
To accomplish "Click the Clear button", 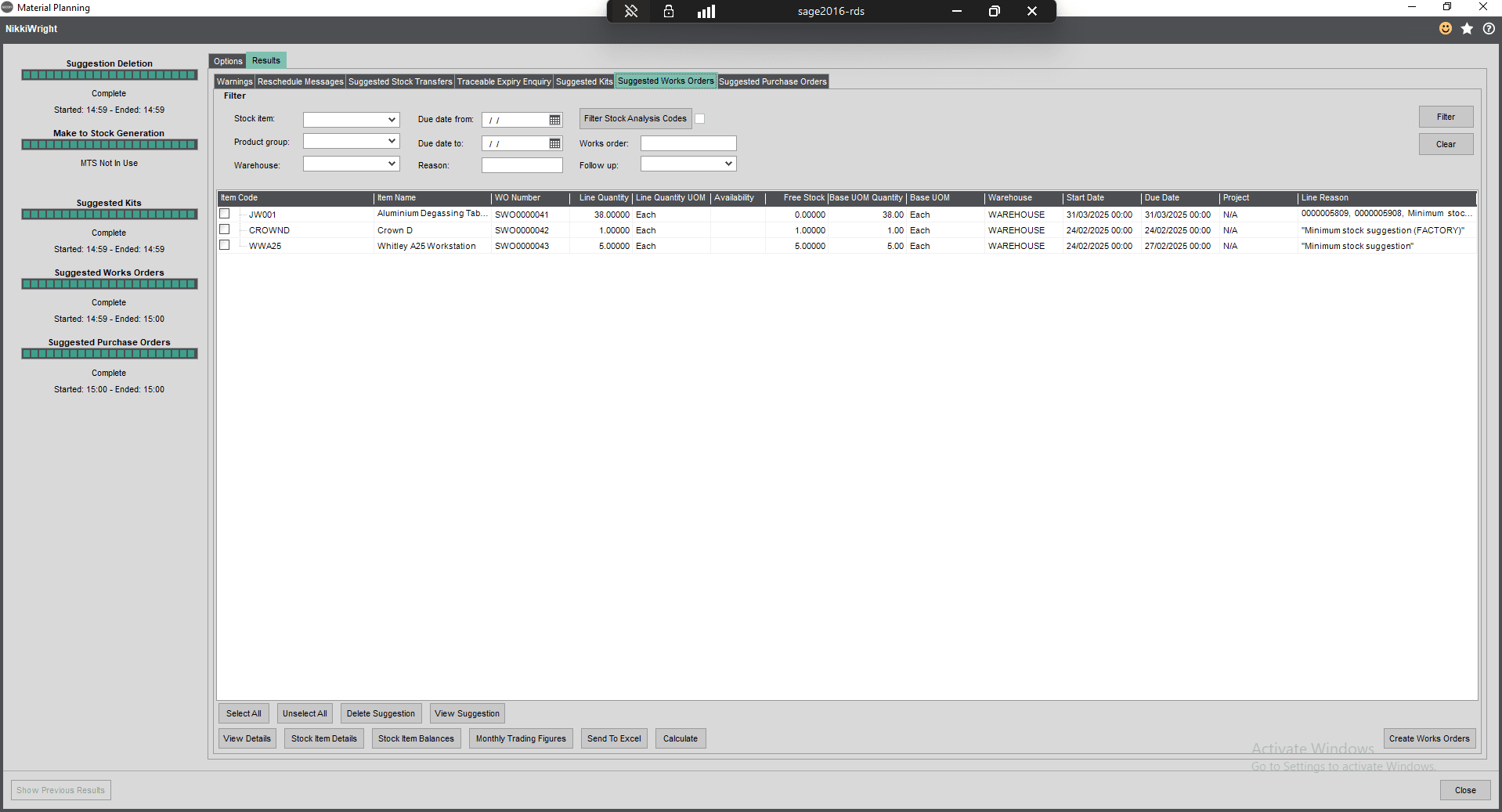I will tap(1446, 144).
